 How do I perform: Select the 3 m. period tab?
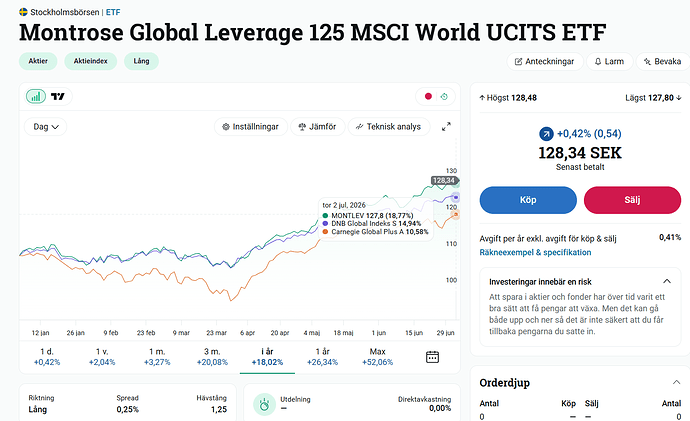(212, 357)
